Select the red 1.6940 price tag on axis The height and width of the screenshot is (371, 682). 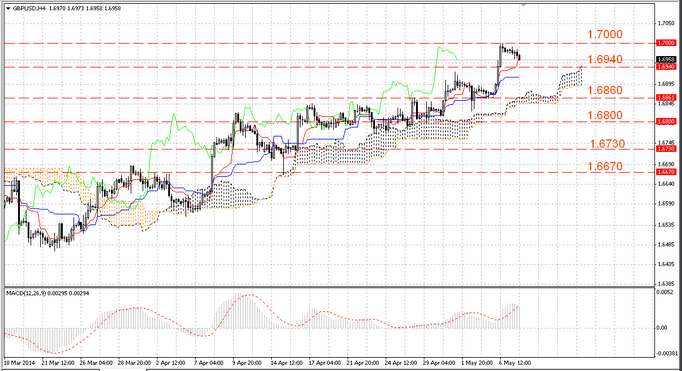coord(666,67)
